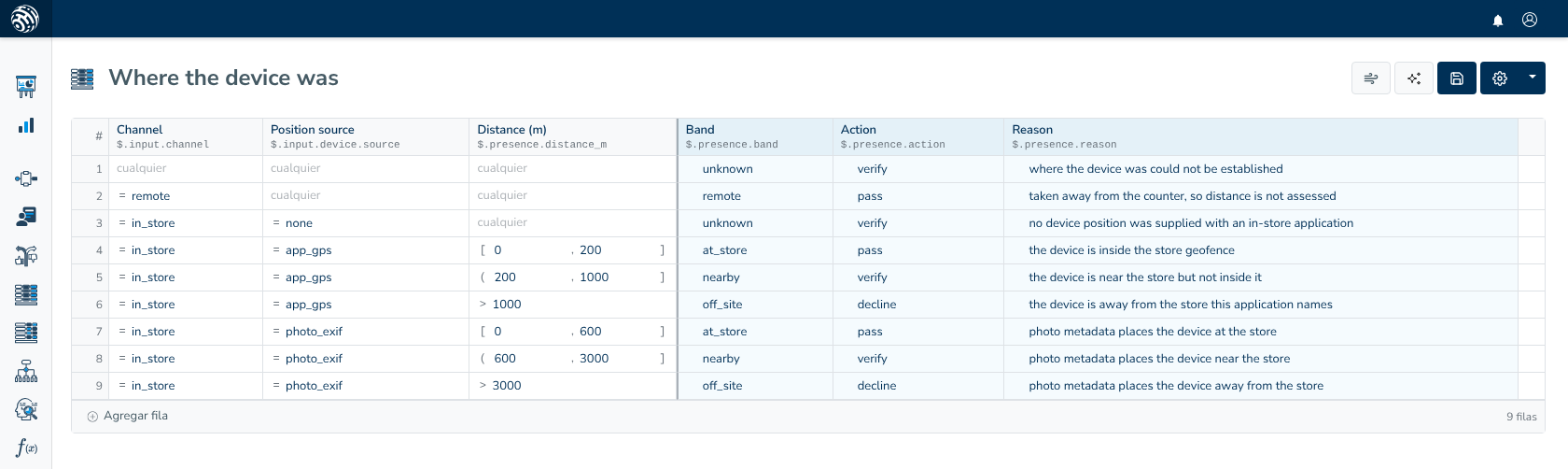
Task: Open the sparkle AI assistant button
Action: (x=1414, y=78)
